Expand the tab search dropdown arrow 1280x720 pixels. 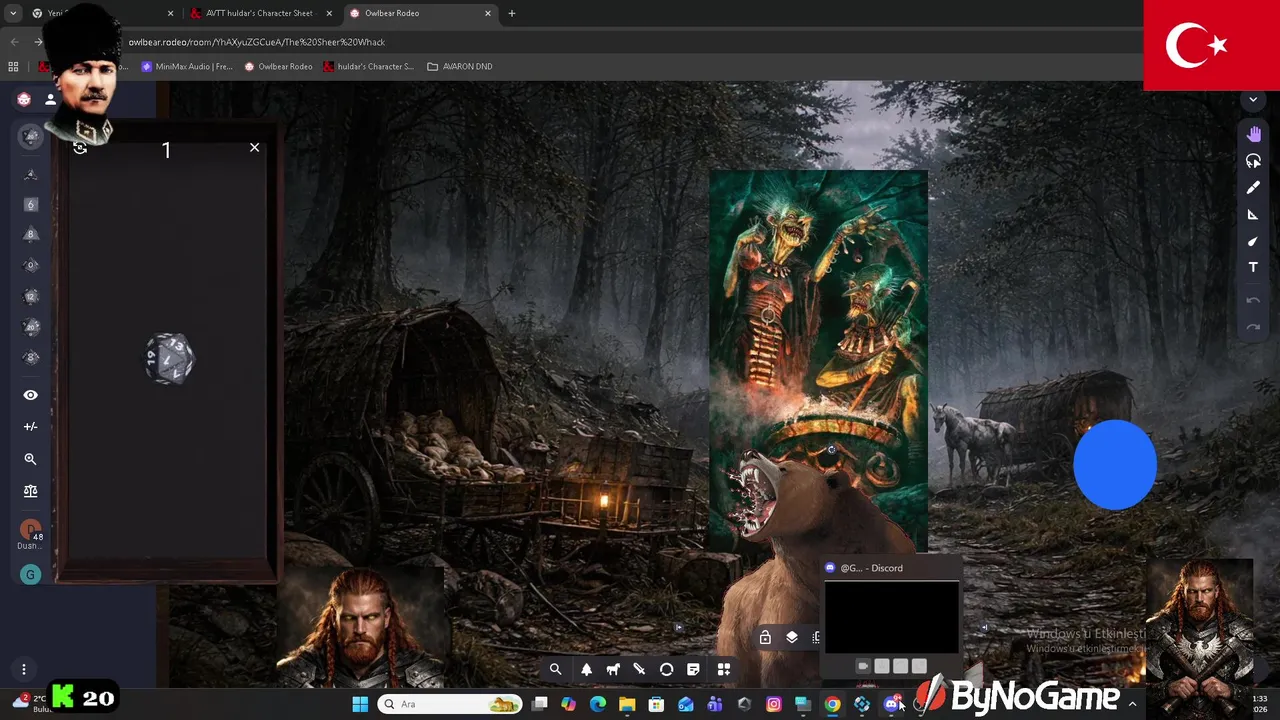(x=13, y=13)
